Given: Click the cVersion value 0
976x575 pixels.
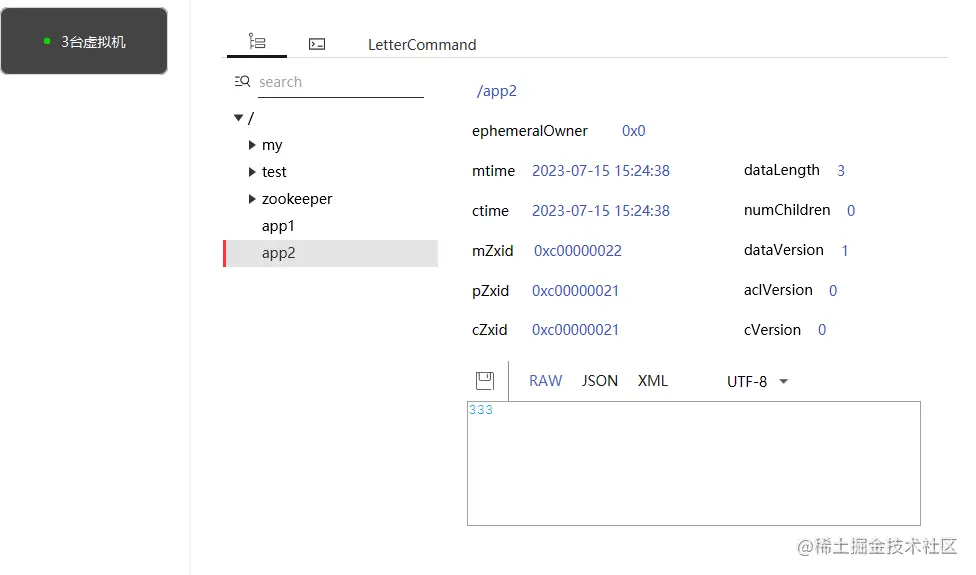Looking at the screenshot, I should tap(822, 330).
